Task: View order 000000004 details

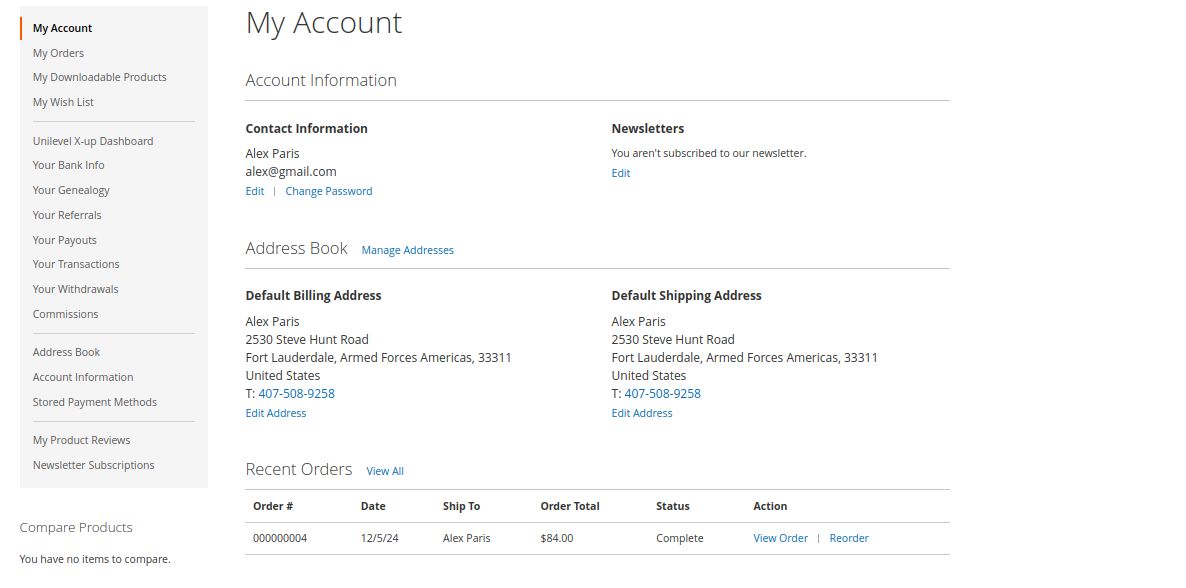Action: tap(780, 538)
